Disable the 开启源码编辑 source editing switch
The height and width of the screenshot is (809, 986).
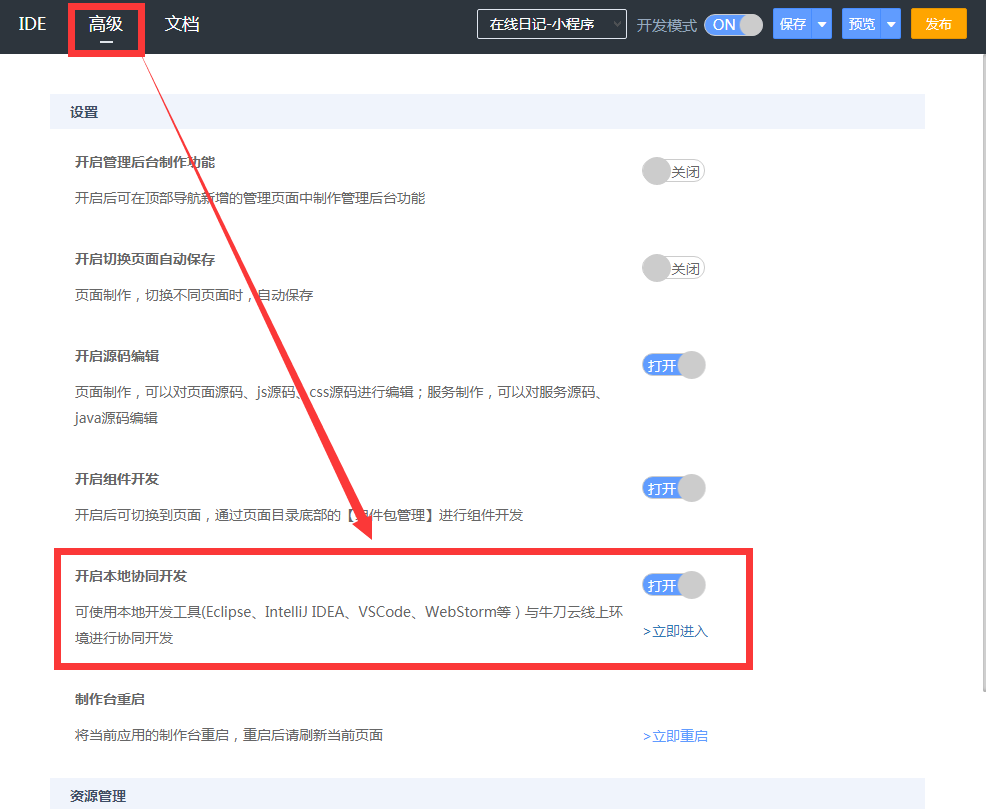tap(672, 364)
